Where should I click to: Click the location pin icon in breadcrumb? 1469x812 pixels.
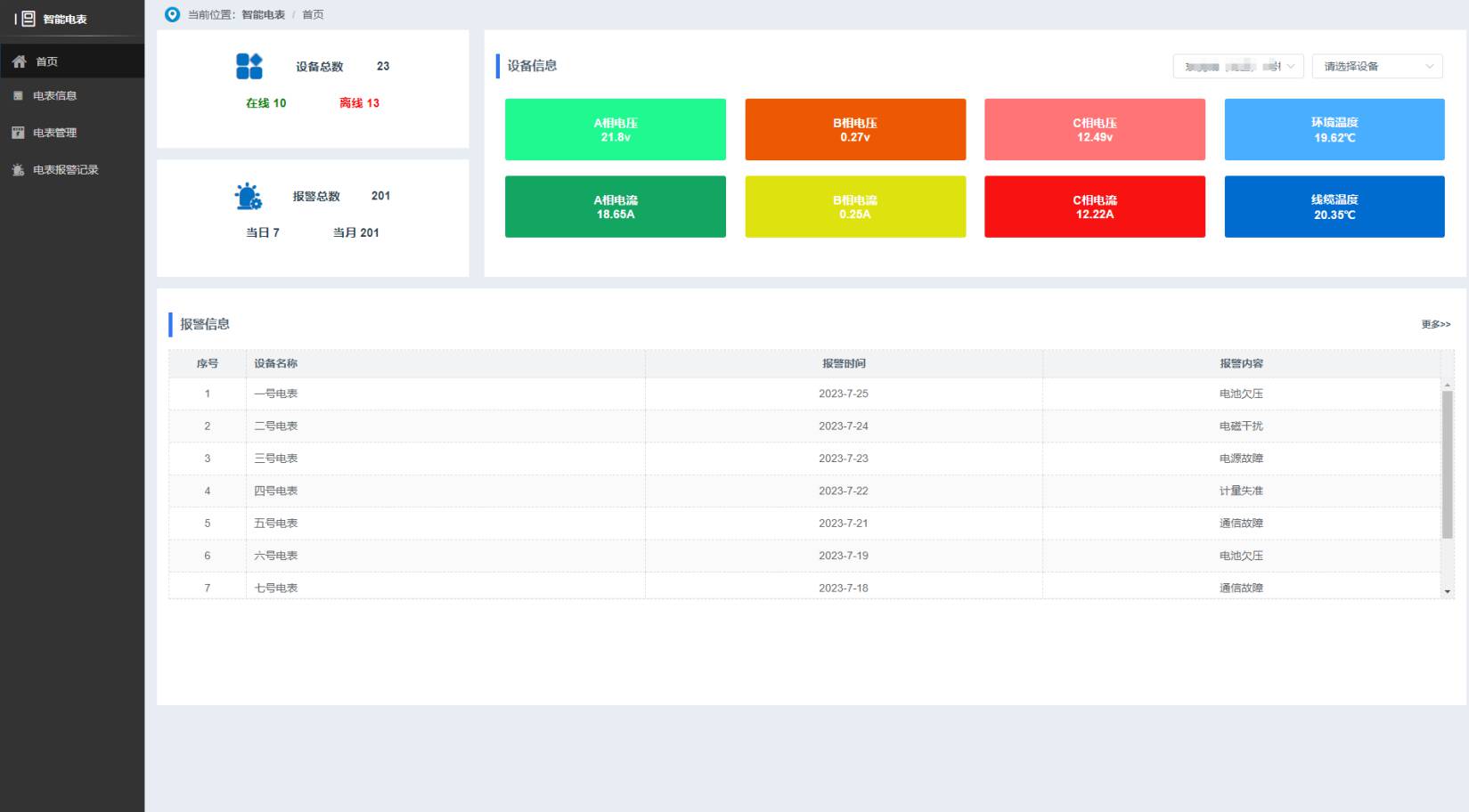click(173, 14)
